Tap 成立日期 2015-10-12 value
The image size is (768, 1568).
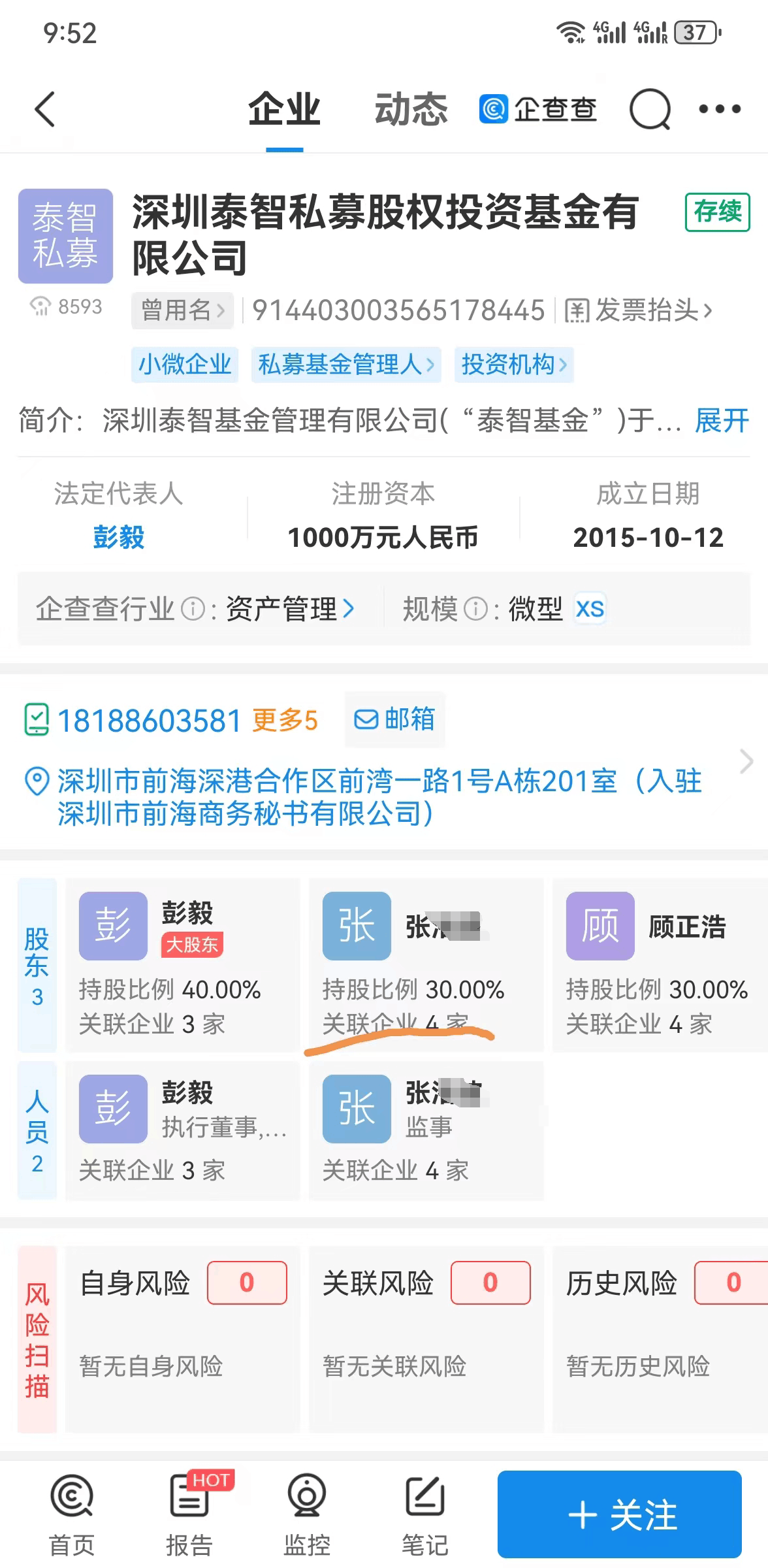[648, 538]
